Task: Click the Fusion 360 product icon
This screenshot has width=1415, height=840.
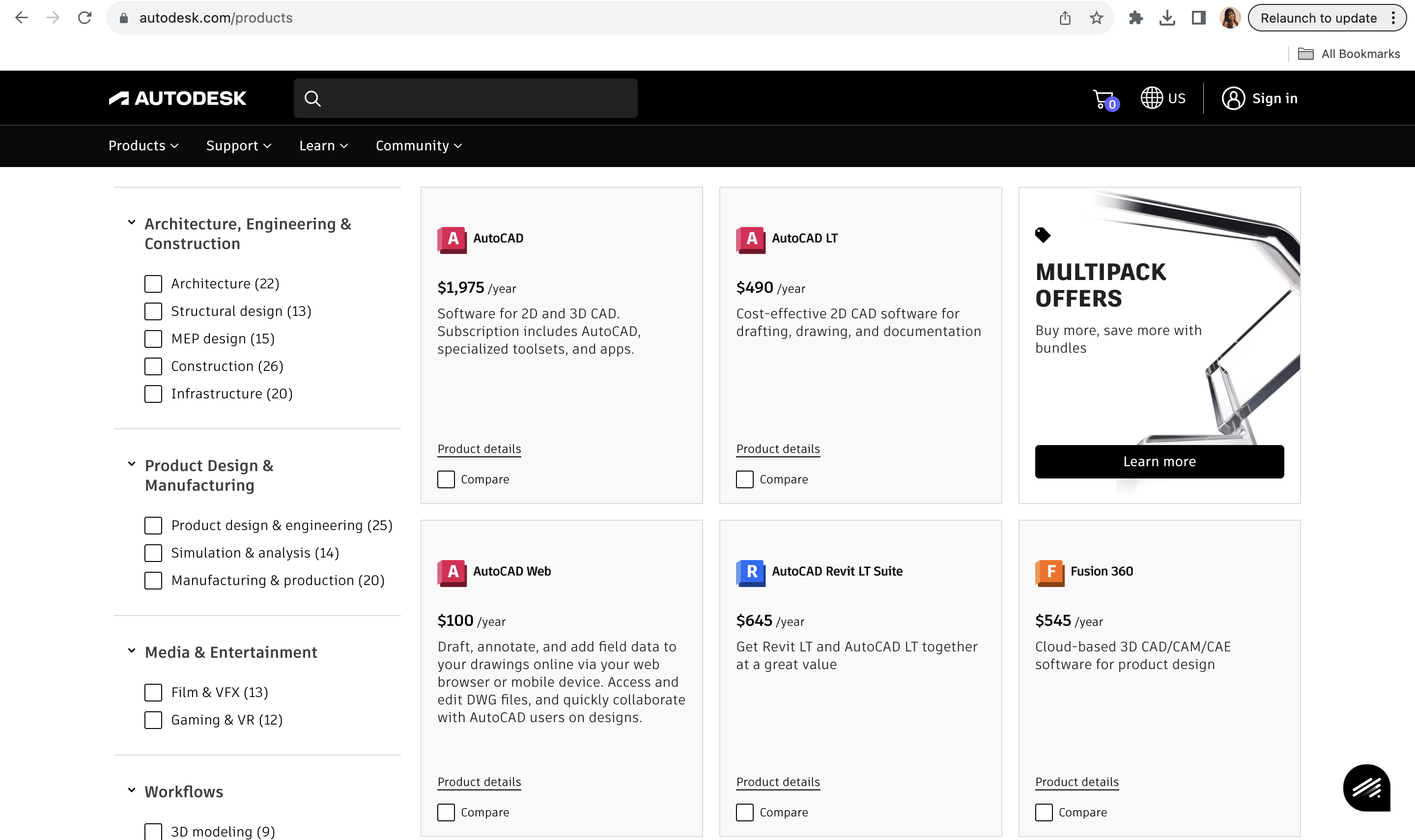Action: 1049,573
